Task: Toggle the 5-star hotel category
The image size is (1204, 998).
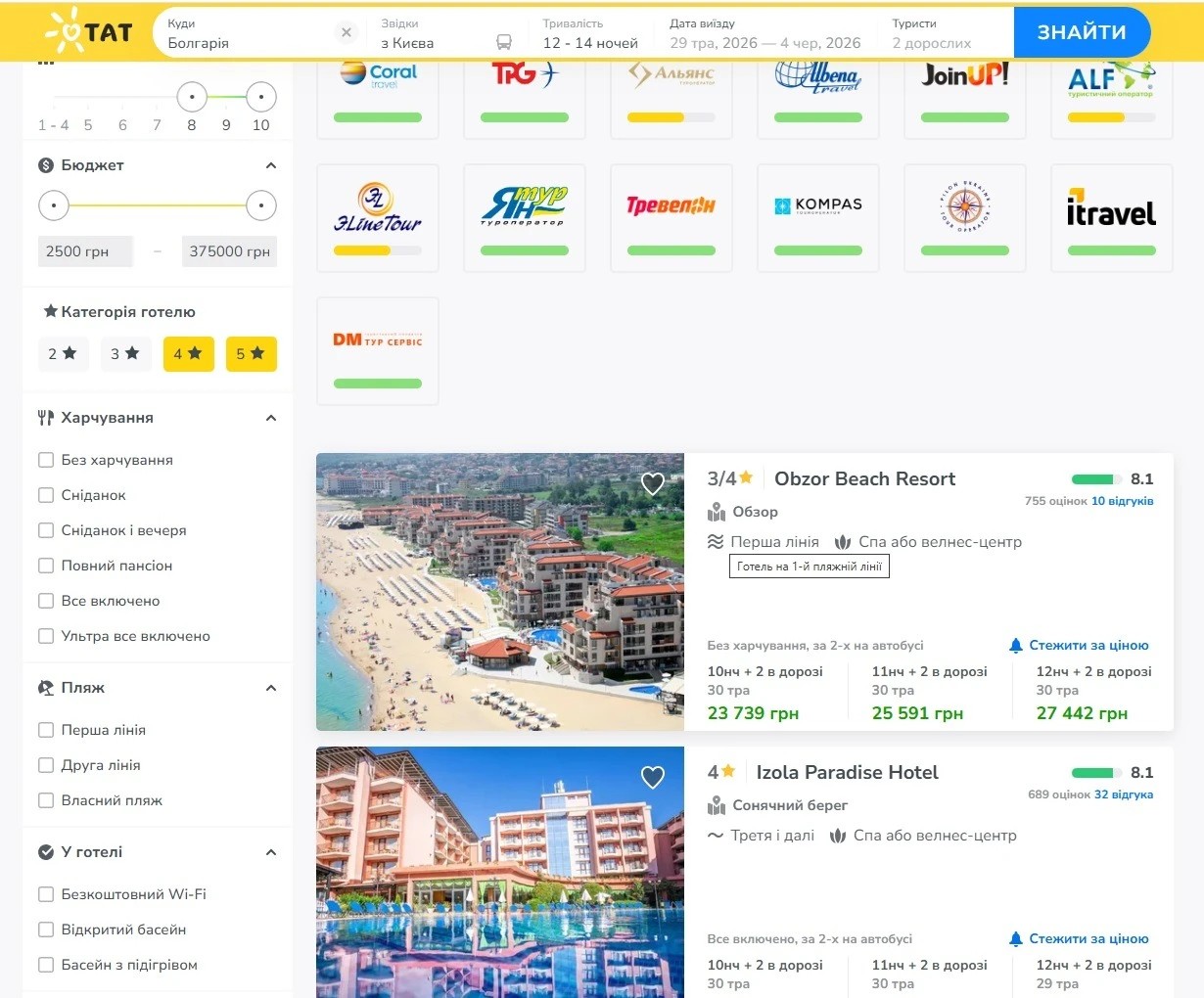Action: [x=251, y=354]
